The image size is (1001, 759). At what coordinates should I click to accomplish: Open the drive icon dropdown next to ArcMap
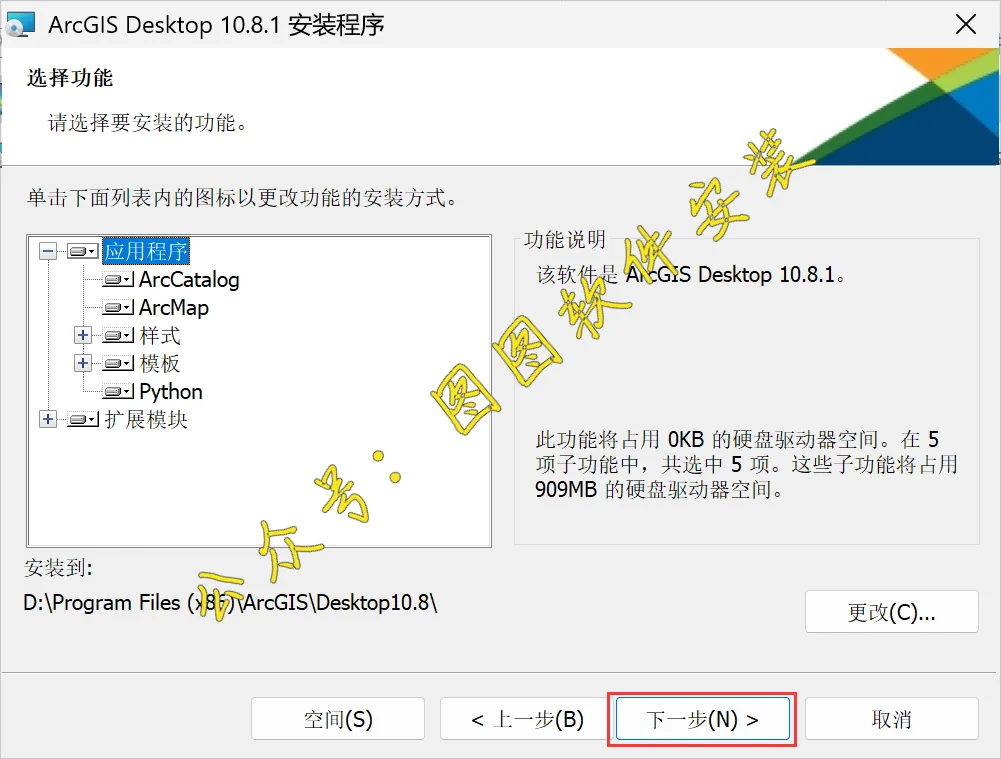[x=118, y=308]
